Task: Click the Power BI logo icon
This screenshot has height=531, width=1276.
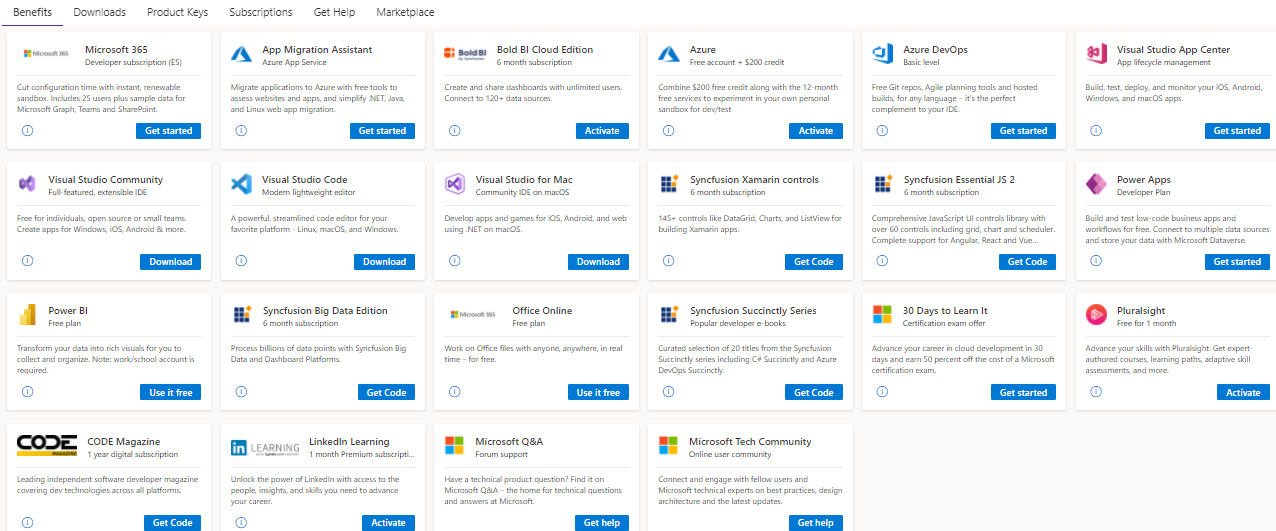Action: point(28,315)
